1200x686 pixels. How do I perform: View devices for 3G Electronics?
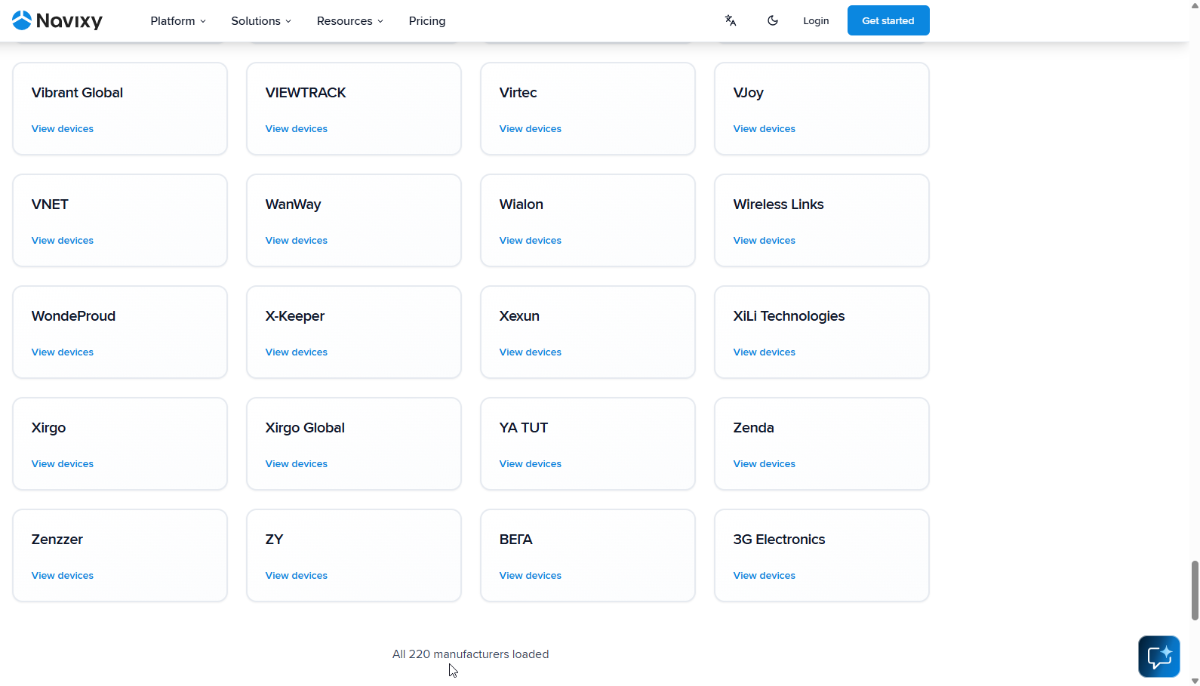point(764,576)
